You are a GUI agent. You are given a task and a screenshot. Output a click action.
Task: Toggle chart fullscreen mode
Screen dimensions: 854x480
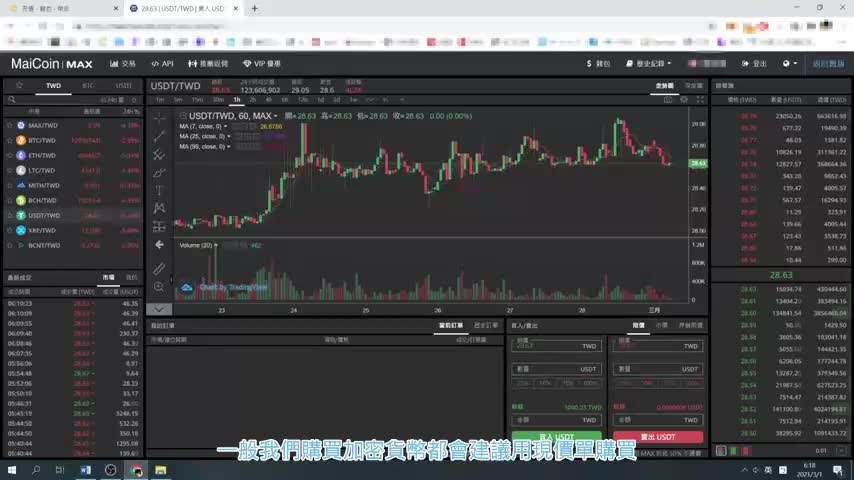(x=700, y=100)
